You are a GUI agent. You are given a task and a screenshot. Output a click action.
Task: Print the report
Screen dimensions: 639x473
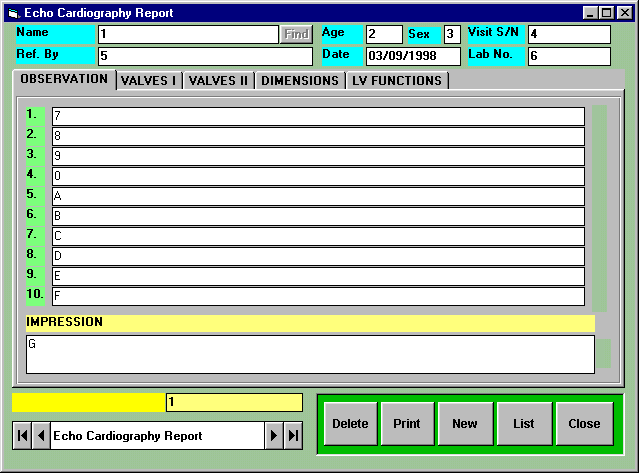(x=407, y=424)
